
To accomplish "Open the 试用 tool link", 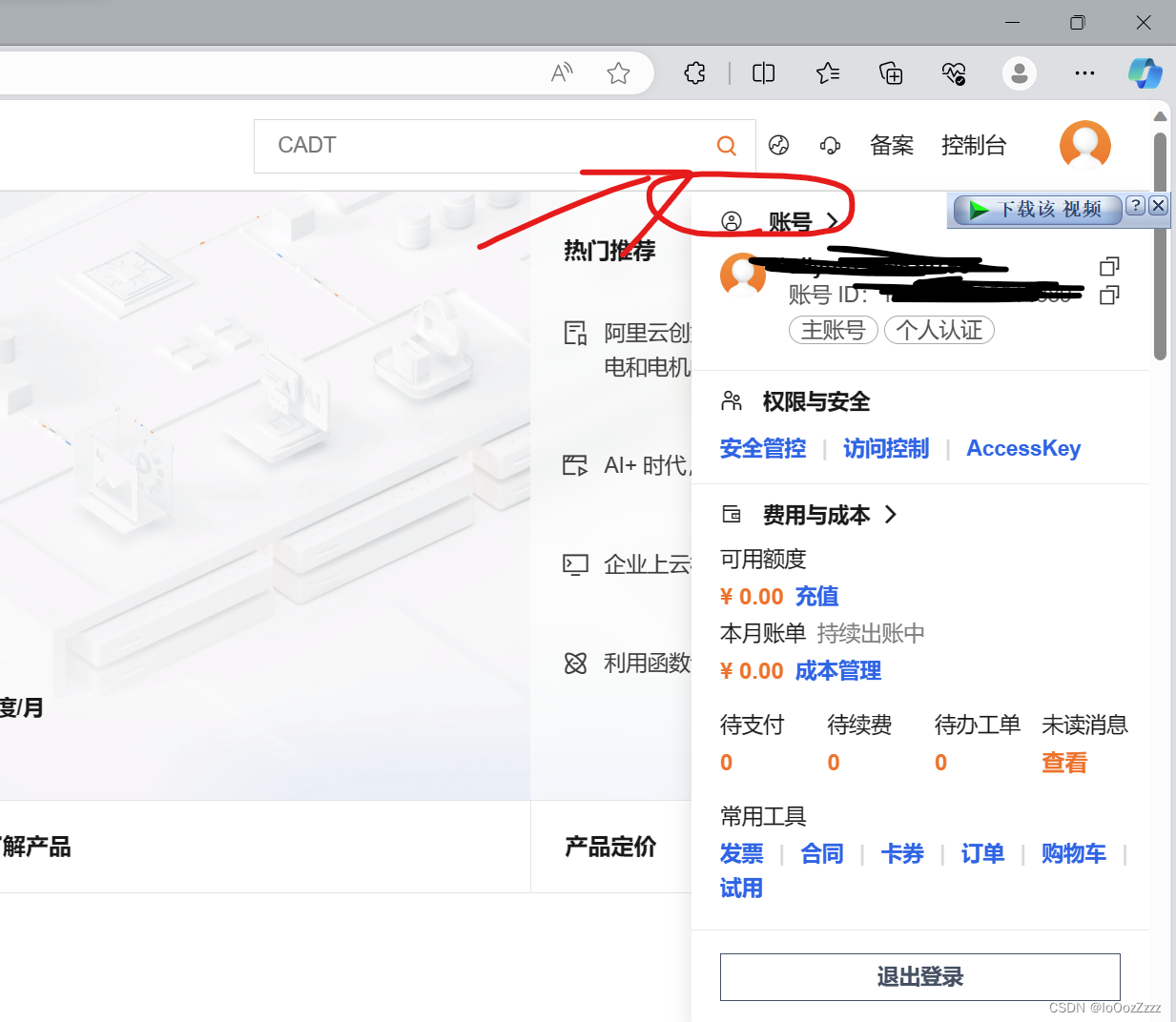I will pos(742,889).
